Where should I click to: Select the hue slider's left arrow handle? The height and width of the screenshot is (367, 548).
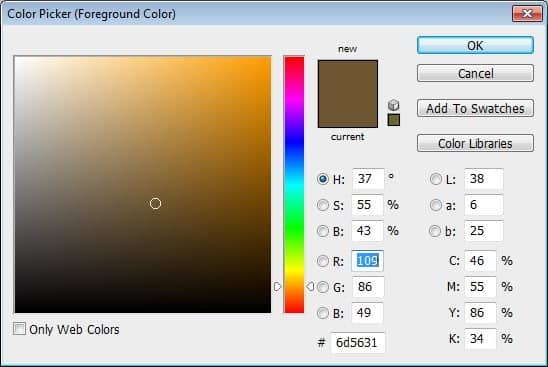[277, 287]
